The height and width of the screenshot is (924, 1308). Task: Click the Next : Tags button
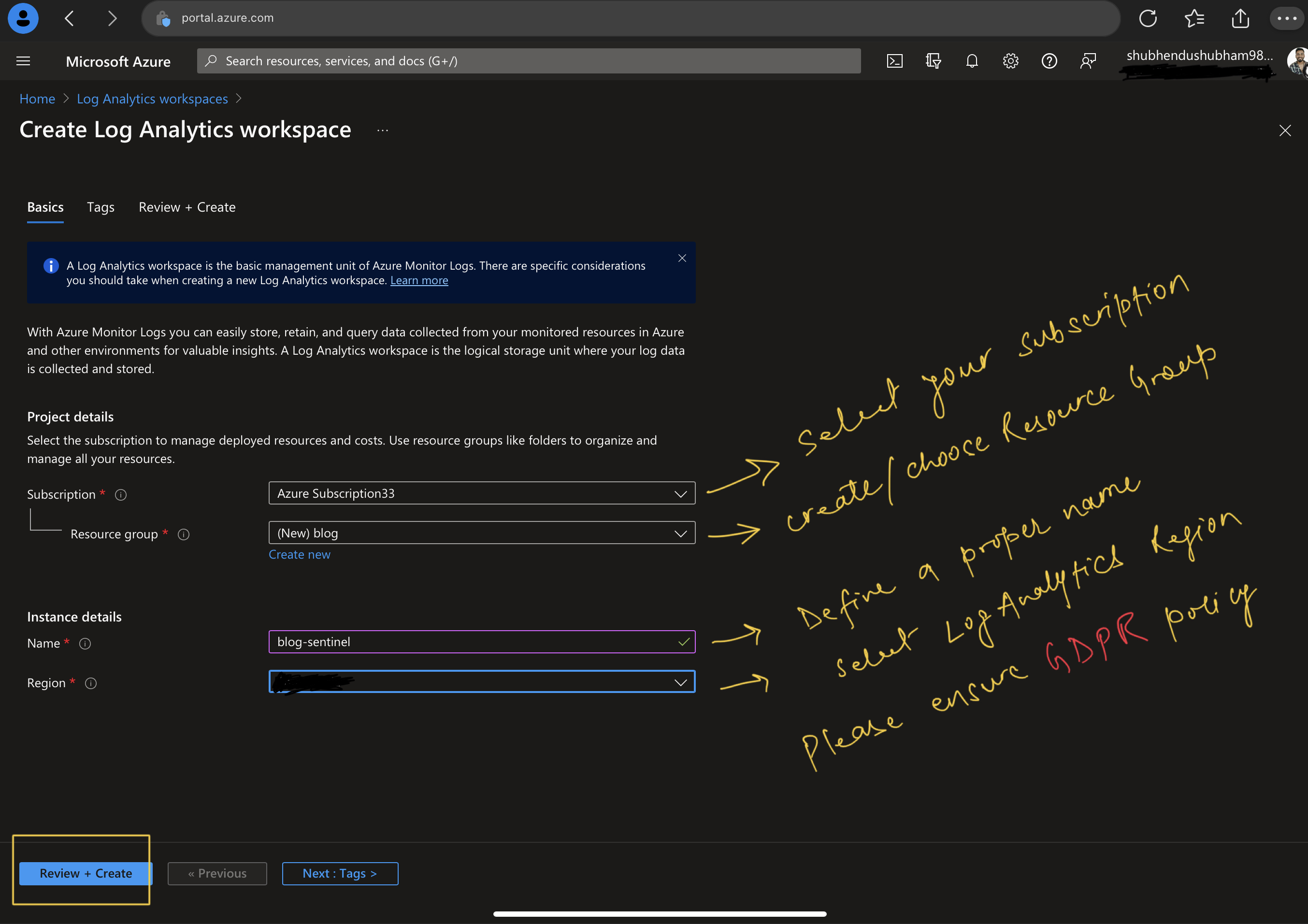point(340,873)
